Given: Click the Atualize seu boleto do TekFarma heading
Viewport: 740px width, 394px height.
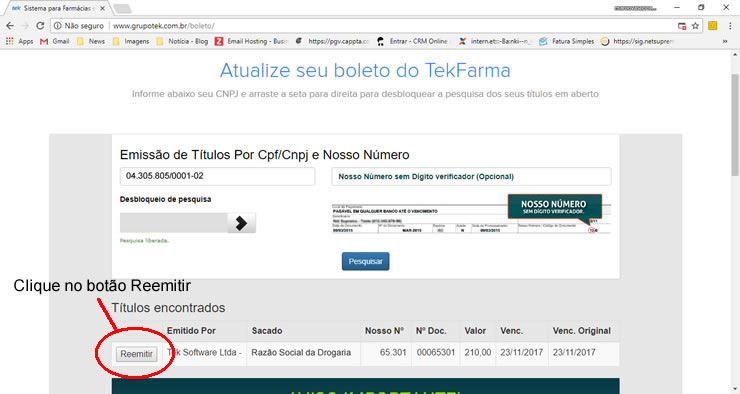Looking at the screenshot, I should 365,70.
